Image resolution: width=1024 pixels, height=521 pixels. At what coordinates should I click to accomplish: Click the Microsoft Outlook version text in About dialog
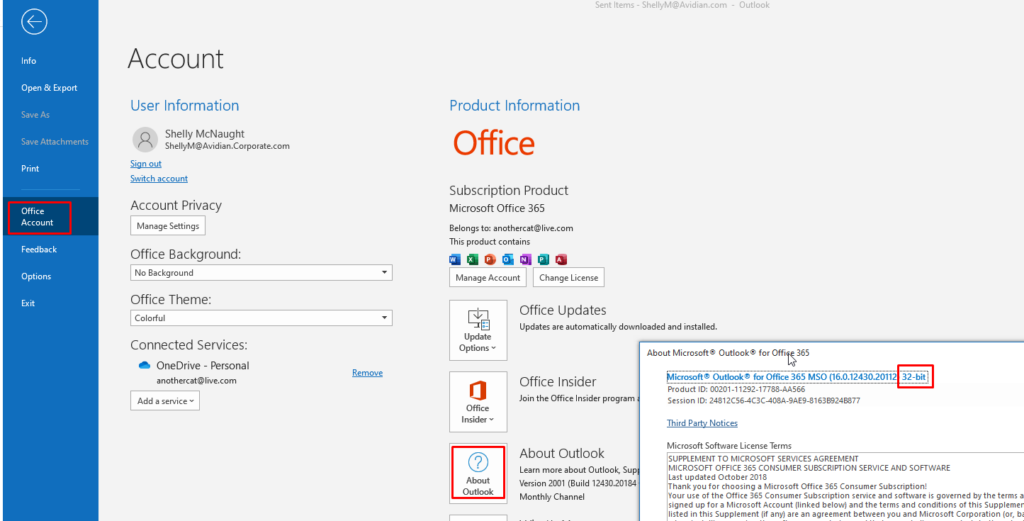pos(797,377)
